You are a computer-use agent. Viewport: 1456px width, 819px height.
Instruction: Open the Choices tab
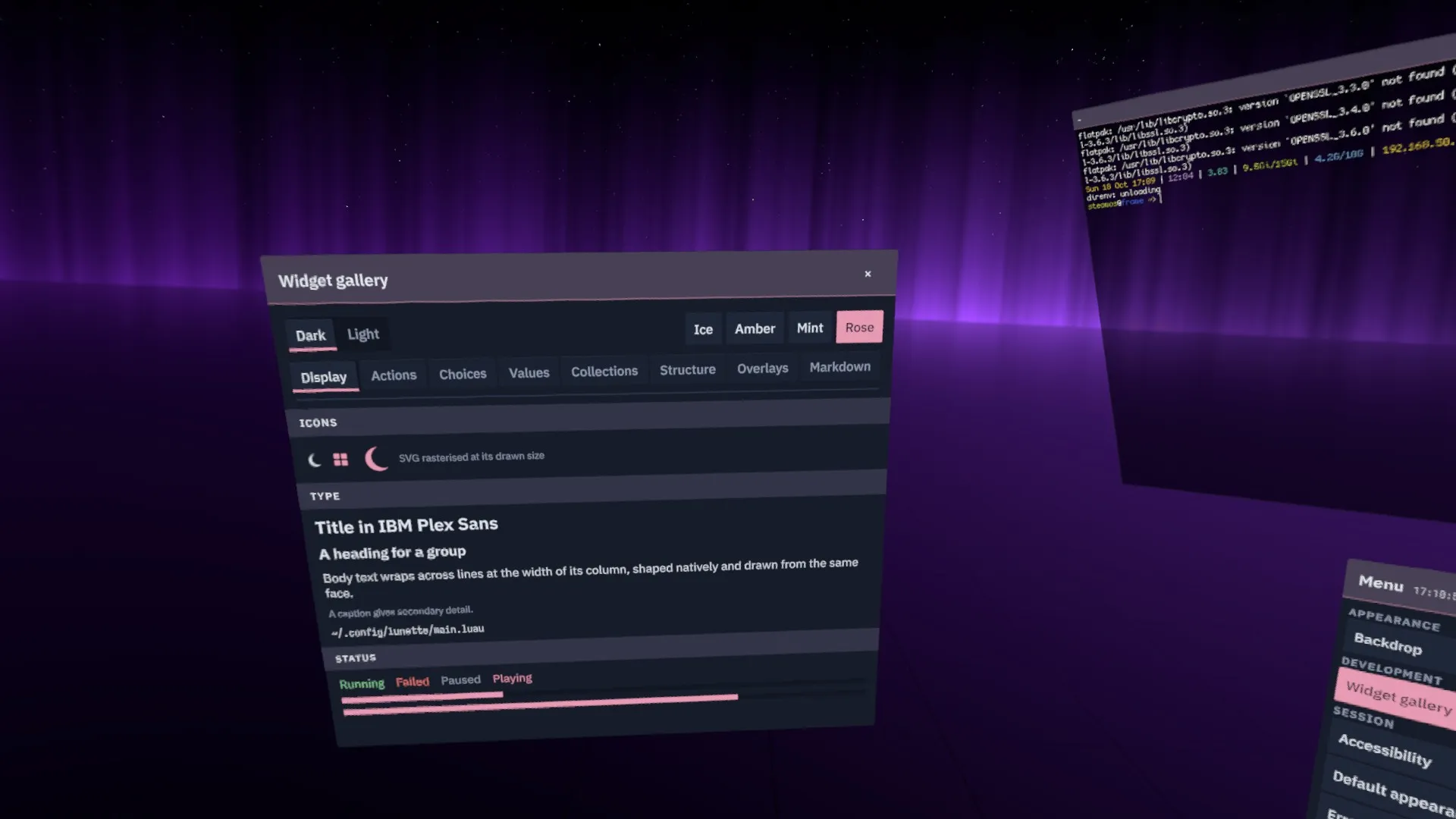click(463, 374)
